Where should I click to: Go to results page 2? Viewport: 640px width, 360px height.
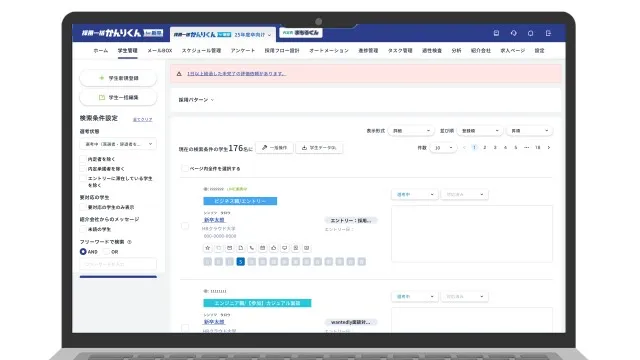point(484,147)
